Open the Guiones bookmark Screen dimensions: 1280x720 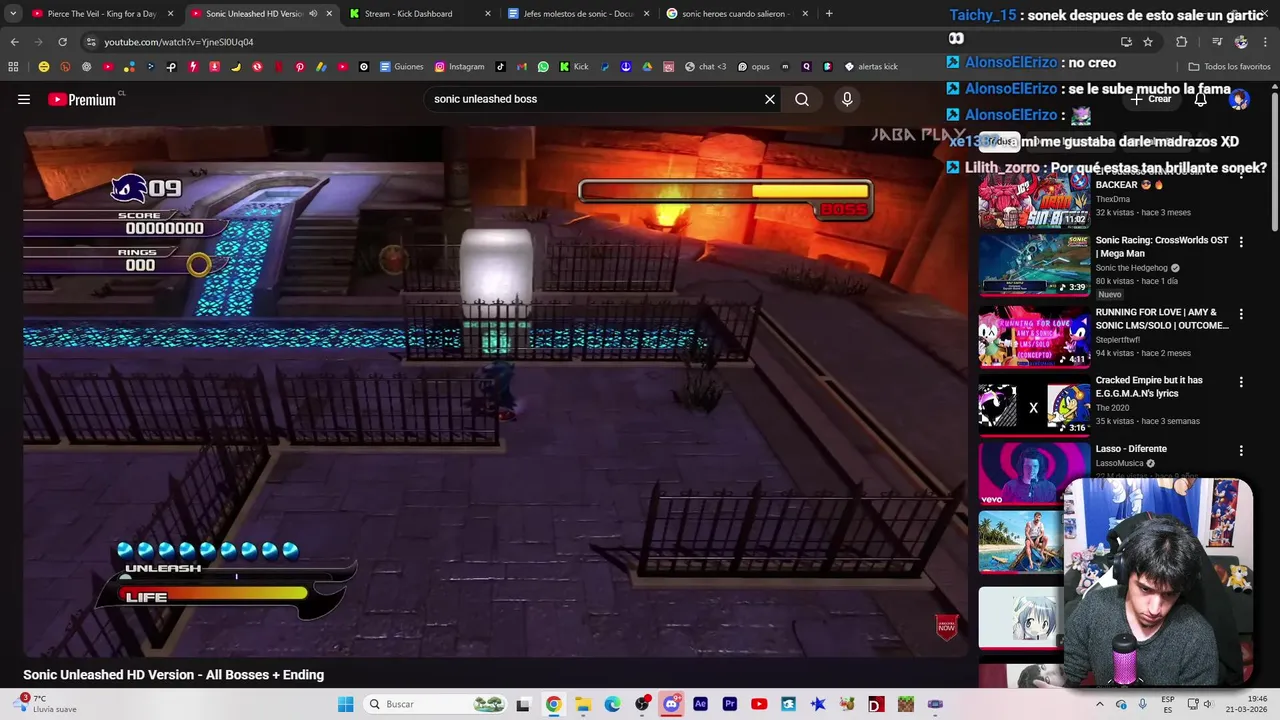402,67
